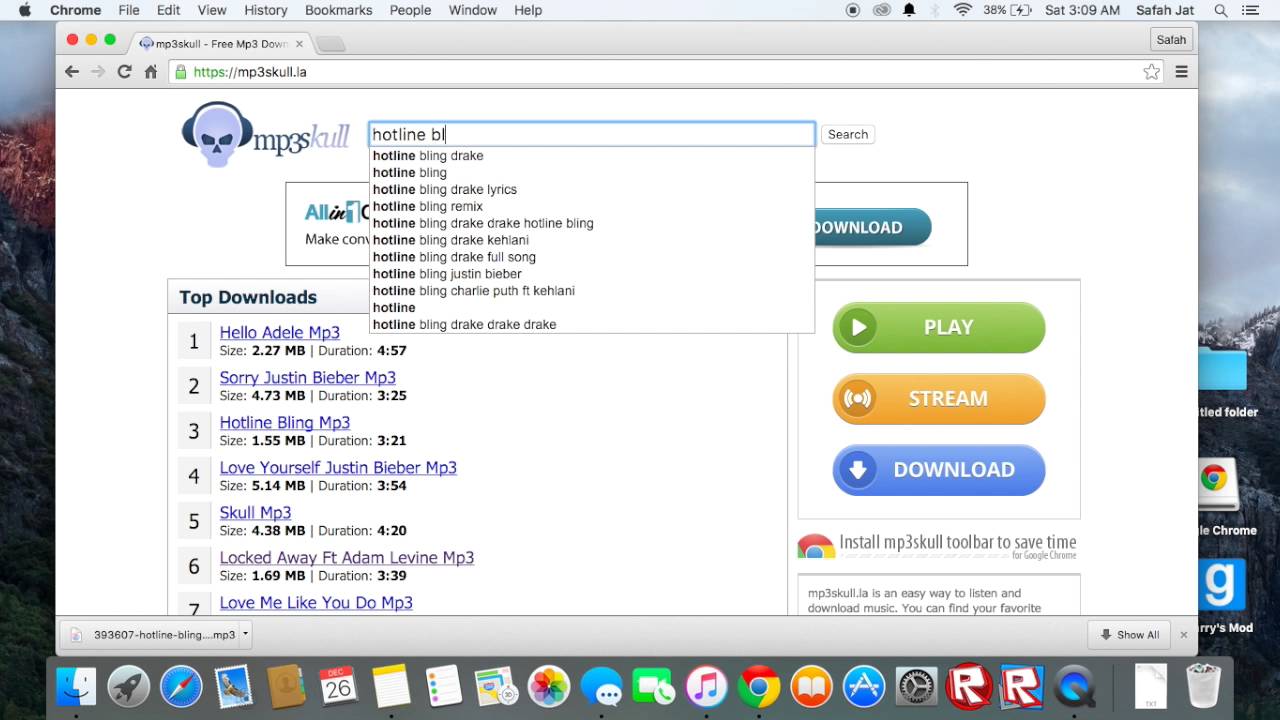Screen dimensions: 1280x720
Task: Open Notes app in the dock
Action: (391, 686)
